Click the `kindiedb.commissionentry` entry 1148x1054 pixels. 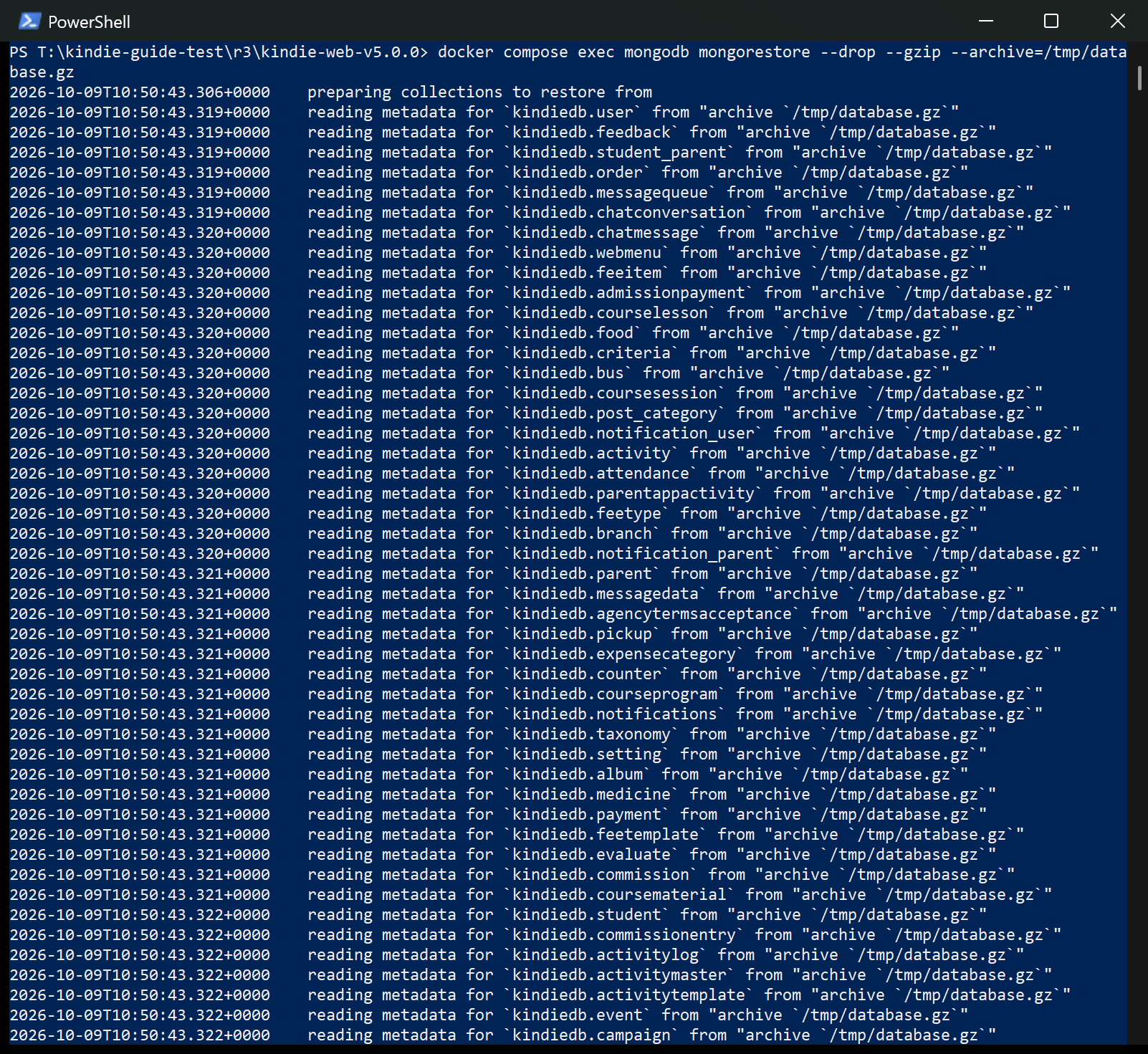click(x=624, y=935)
